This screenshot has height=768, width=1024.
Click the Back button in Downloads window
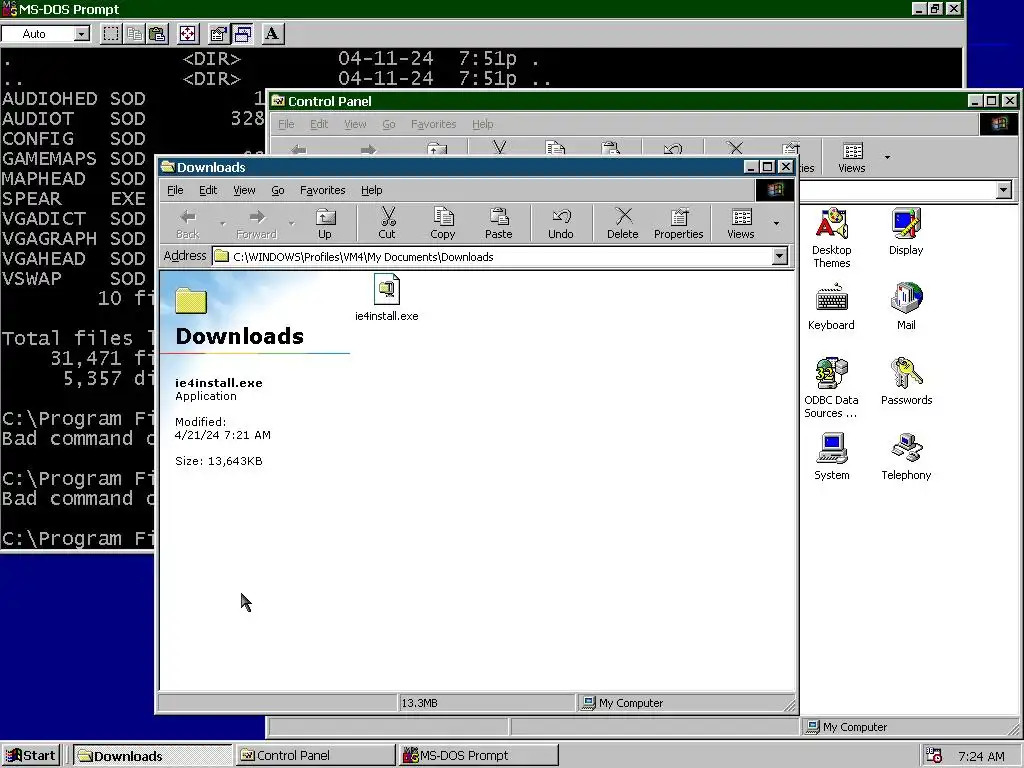[188, 223]
